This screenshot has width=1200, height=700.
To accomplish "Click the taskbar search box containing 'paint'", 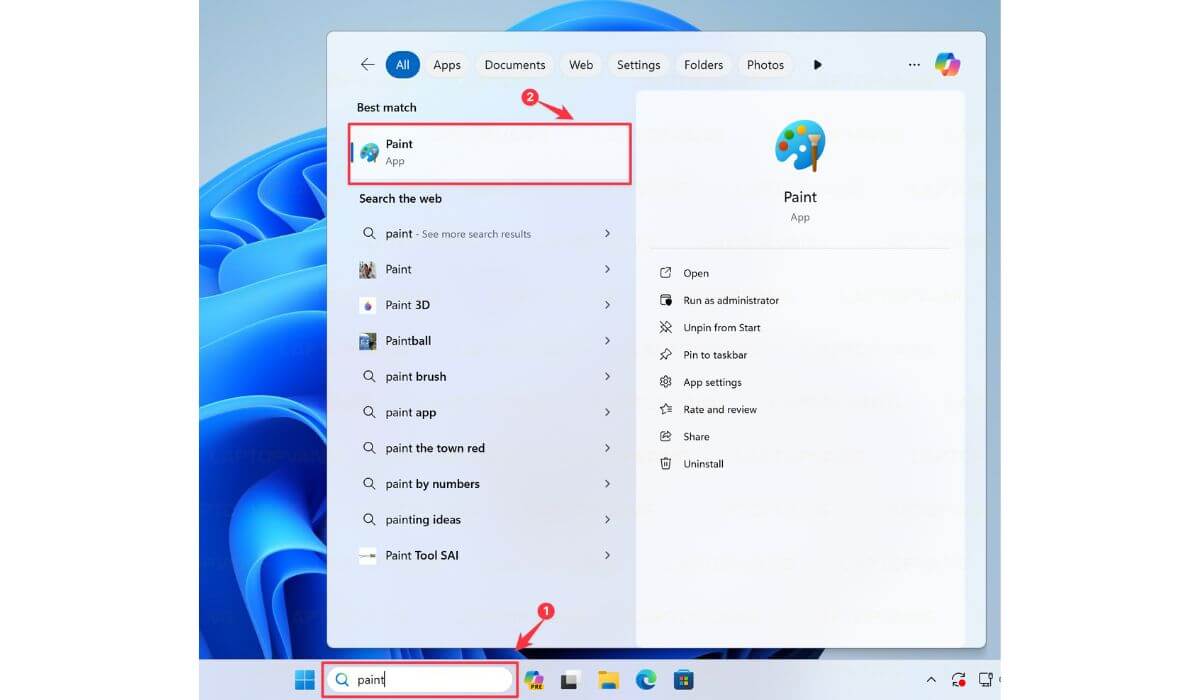I will (420, 680).
